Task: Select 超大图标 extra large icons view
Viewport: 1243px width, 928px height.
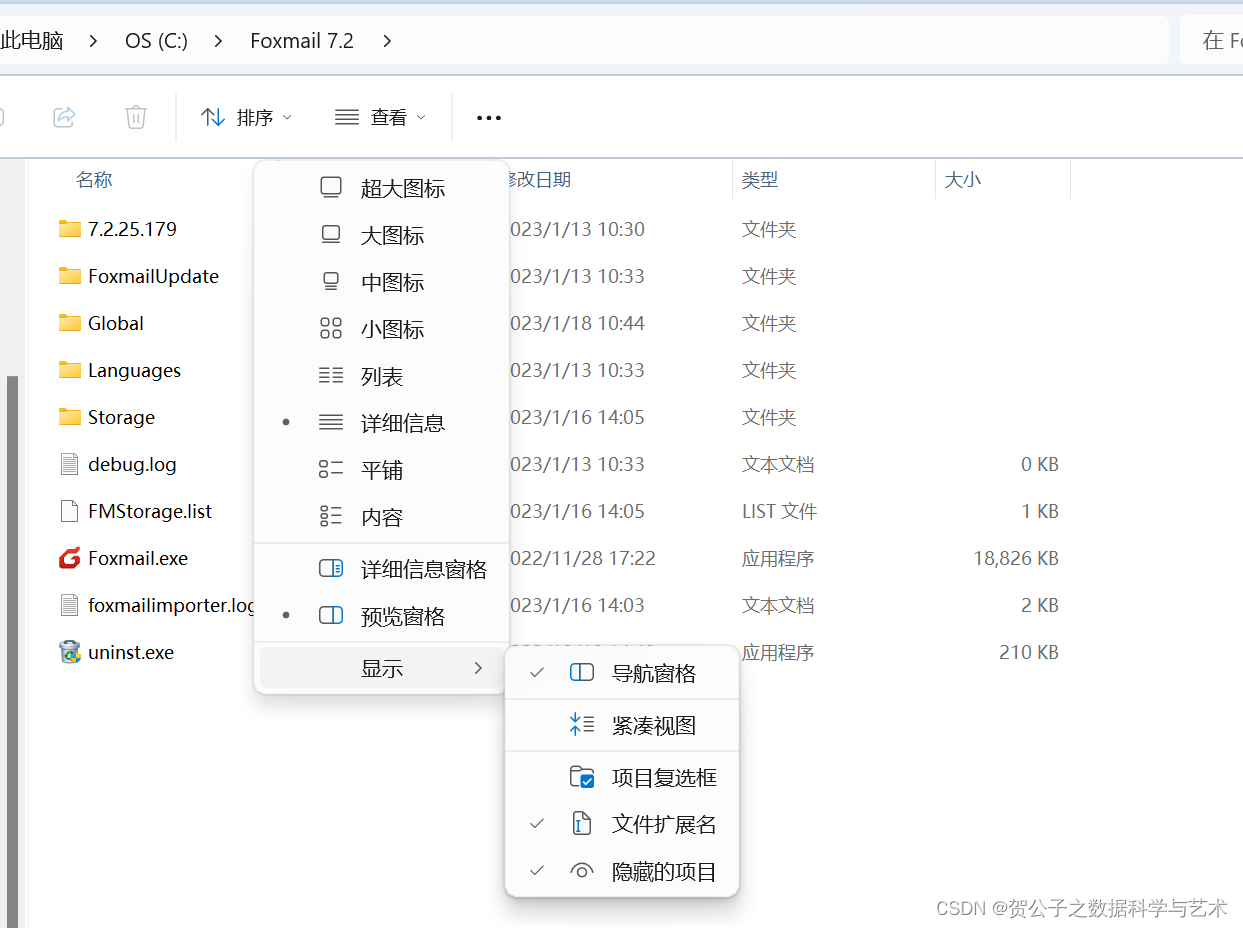Action: [381, 188]
